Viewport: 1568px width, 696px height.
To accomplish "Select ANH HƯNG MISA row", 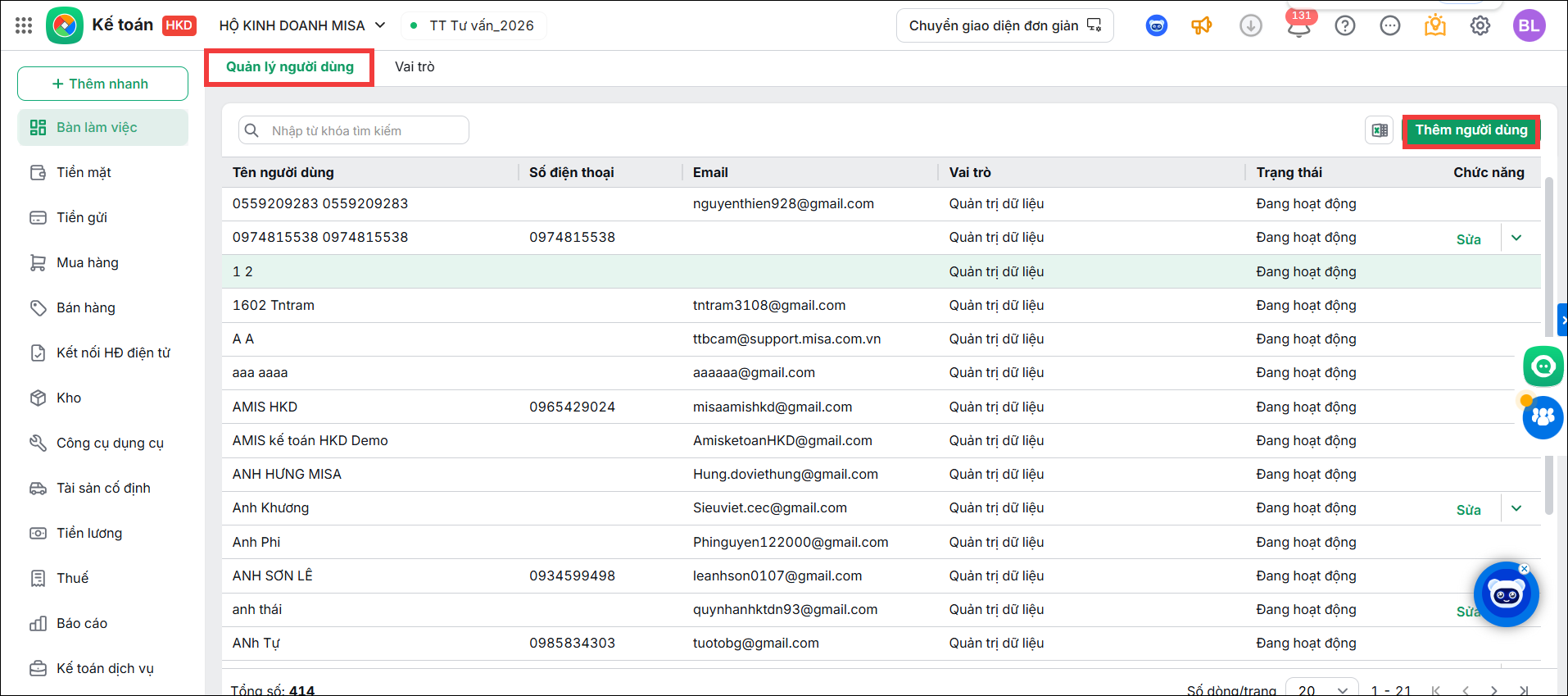I will [881, 474].
